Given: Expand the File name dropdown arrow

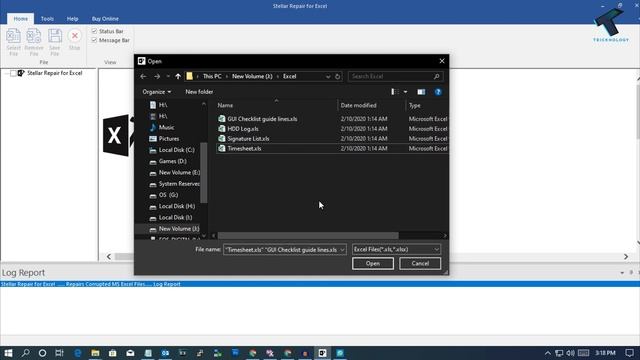Looking at the screenshot, I should [x=342, y=250].
